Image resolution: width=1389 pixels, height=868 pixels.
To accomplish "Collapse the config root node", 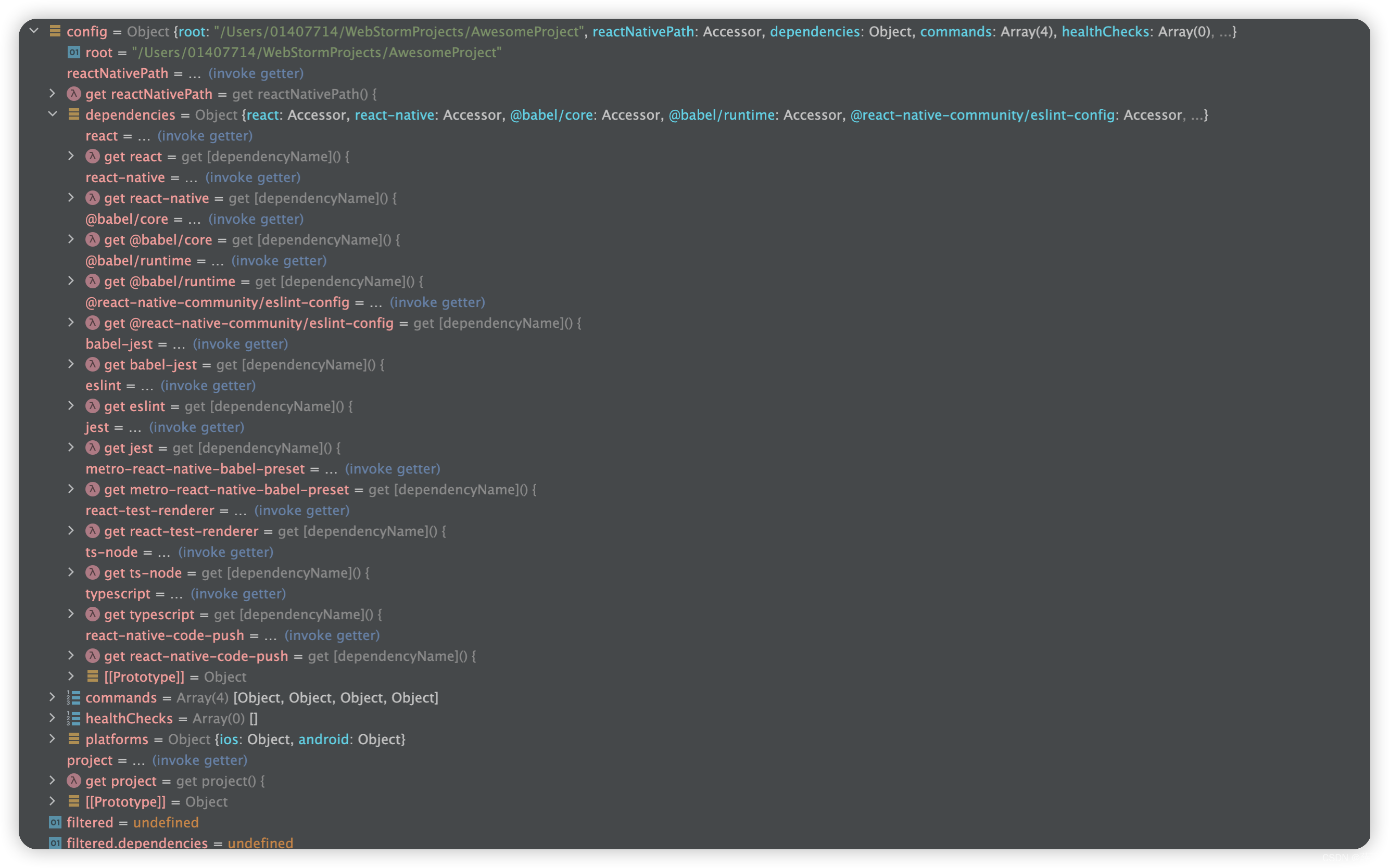I will (x=34, y=30).
